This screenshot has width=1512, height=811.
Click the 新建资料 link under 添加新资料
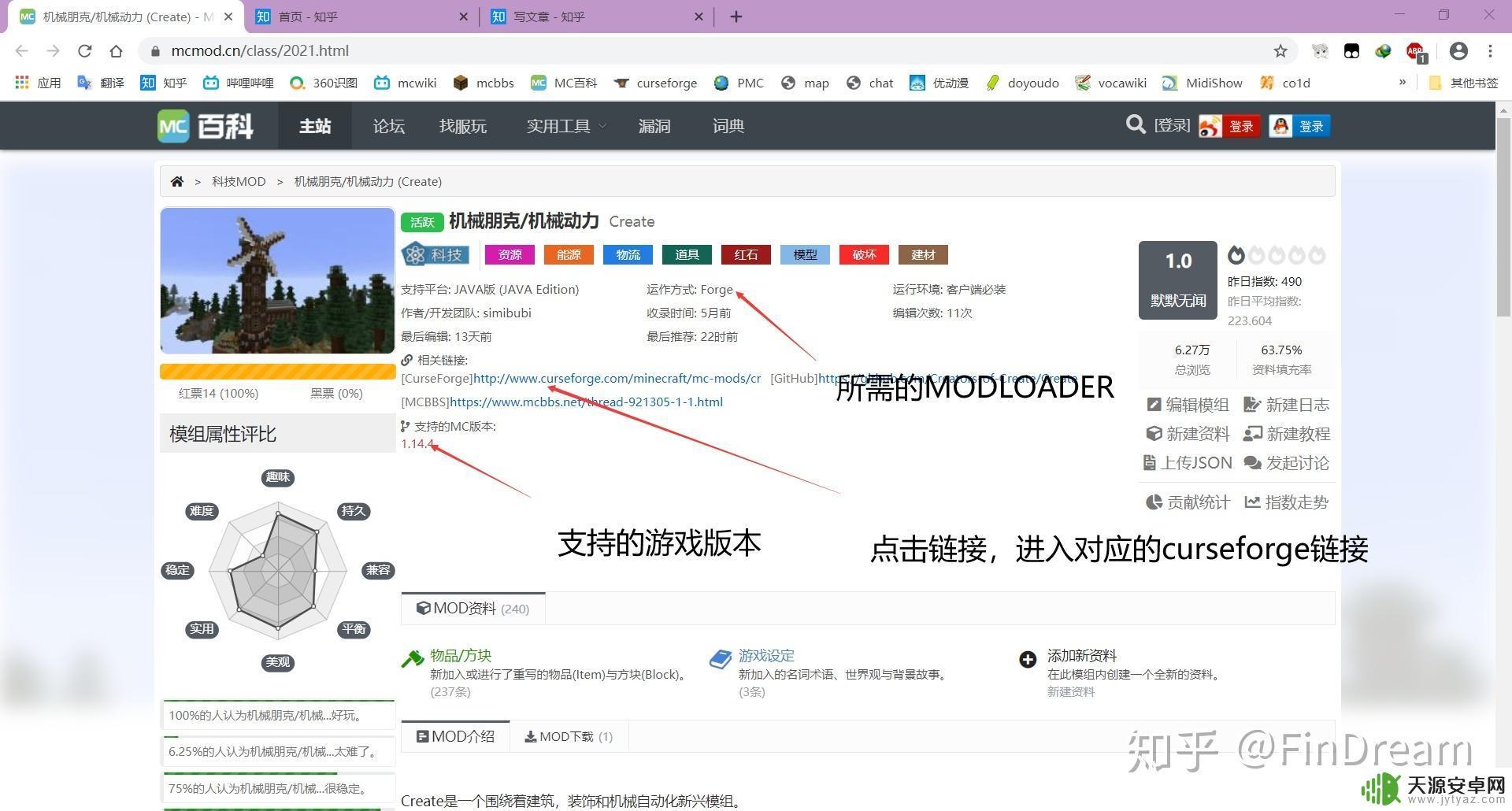coord(1070,692)
